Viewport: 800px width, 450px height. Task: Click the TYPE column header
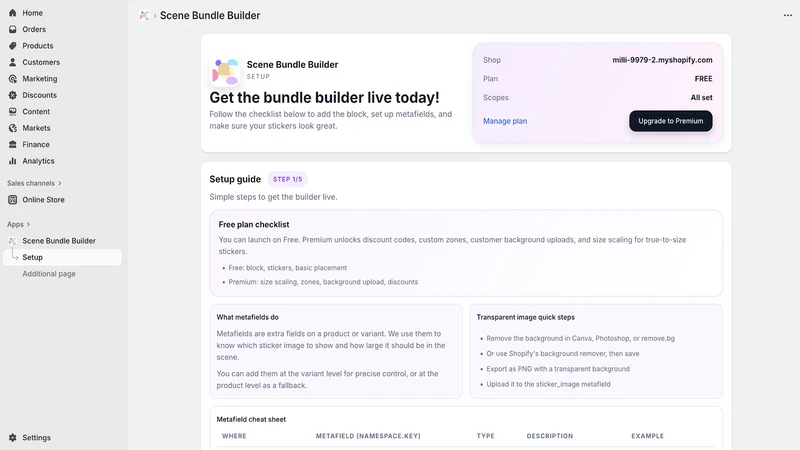pyautogui.click(x=485, y=436)
